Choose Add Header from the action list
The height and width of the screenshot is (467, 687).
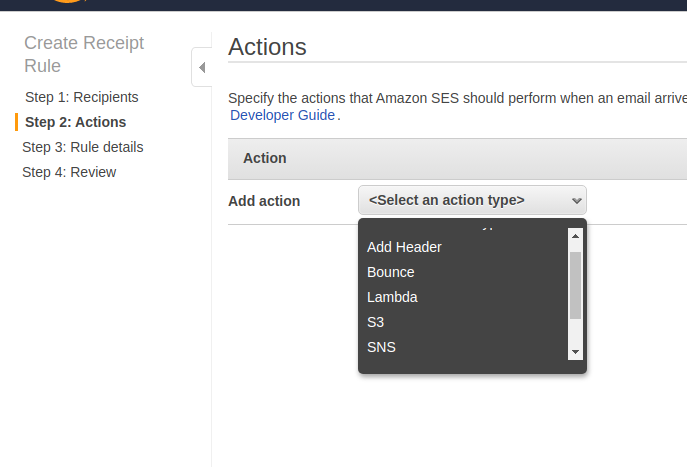(x=404, y=247)
